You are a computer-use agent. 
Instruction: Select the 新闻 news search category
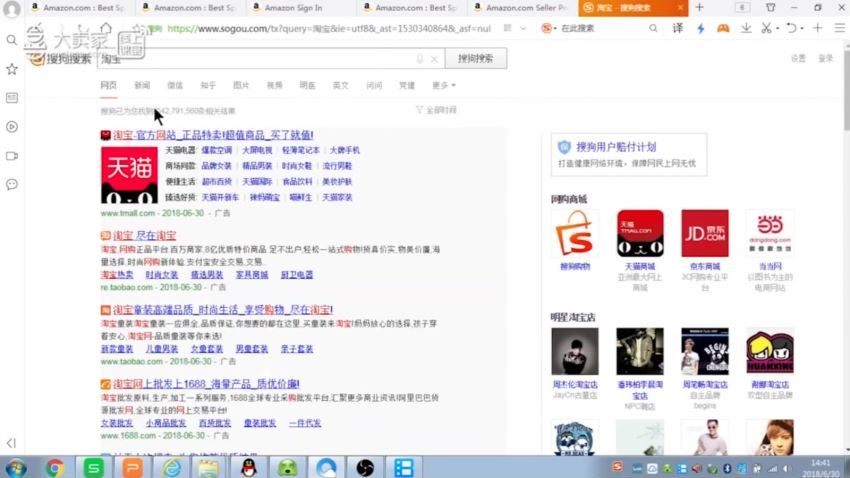(x=142, y=85)
